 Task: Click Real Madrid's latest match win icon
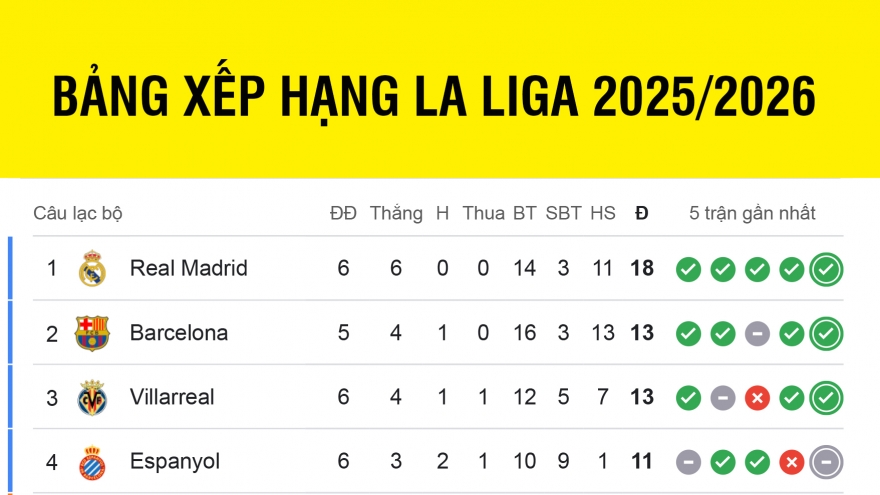(827, 269)
